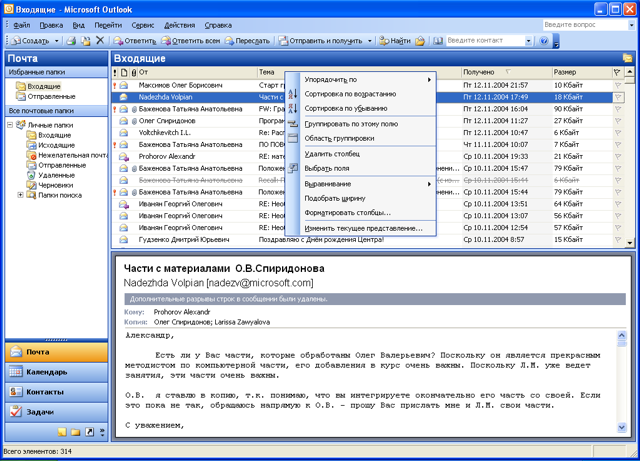Click Отправить и получить in the toolbar

click(x=321, y=41)
